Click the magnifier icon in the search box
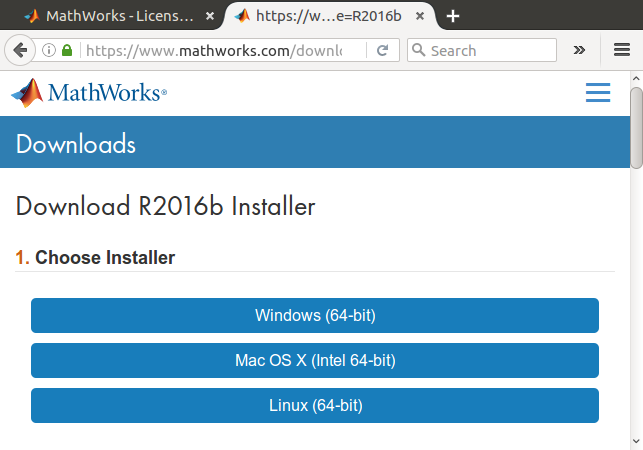 418,50
